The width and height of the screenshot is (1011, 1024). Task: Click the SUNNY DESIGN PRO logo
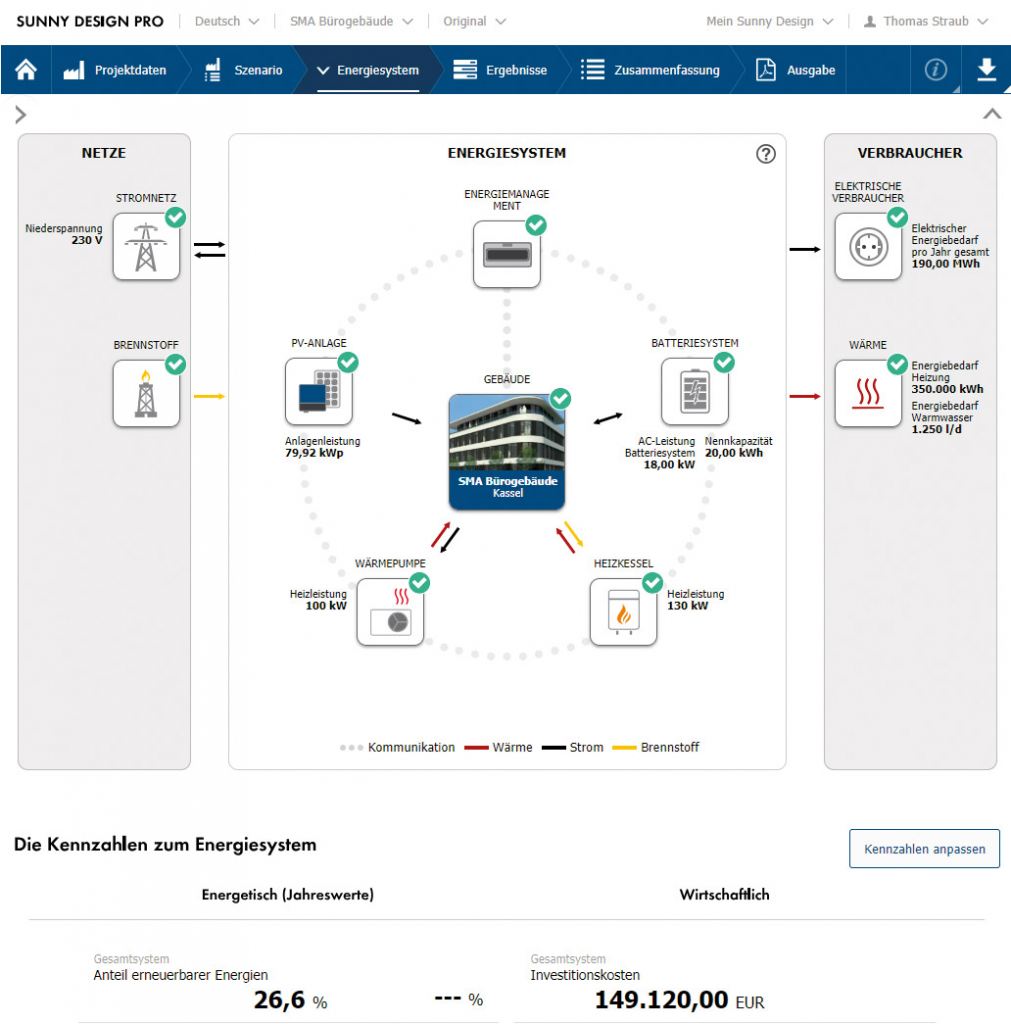90,22
